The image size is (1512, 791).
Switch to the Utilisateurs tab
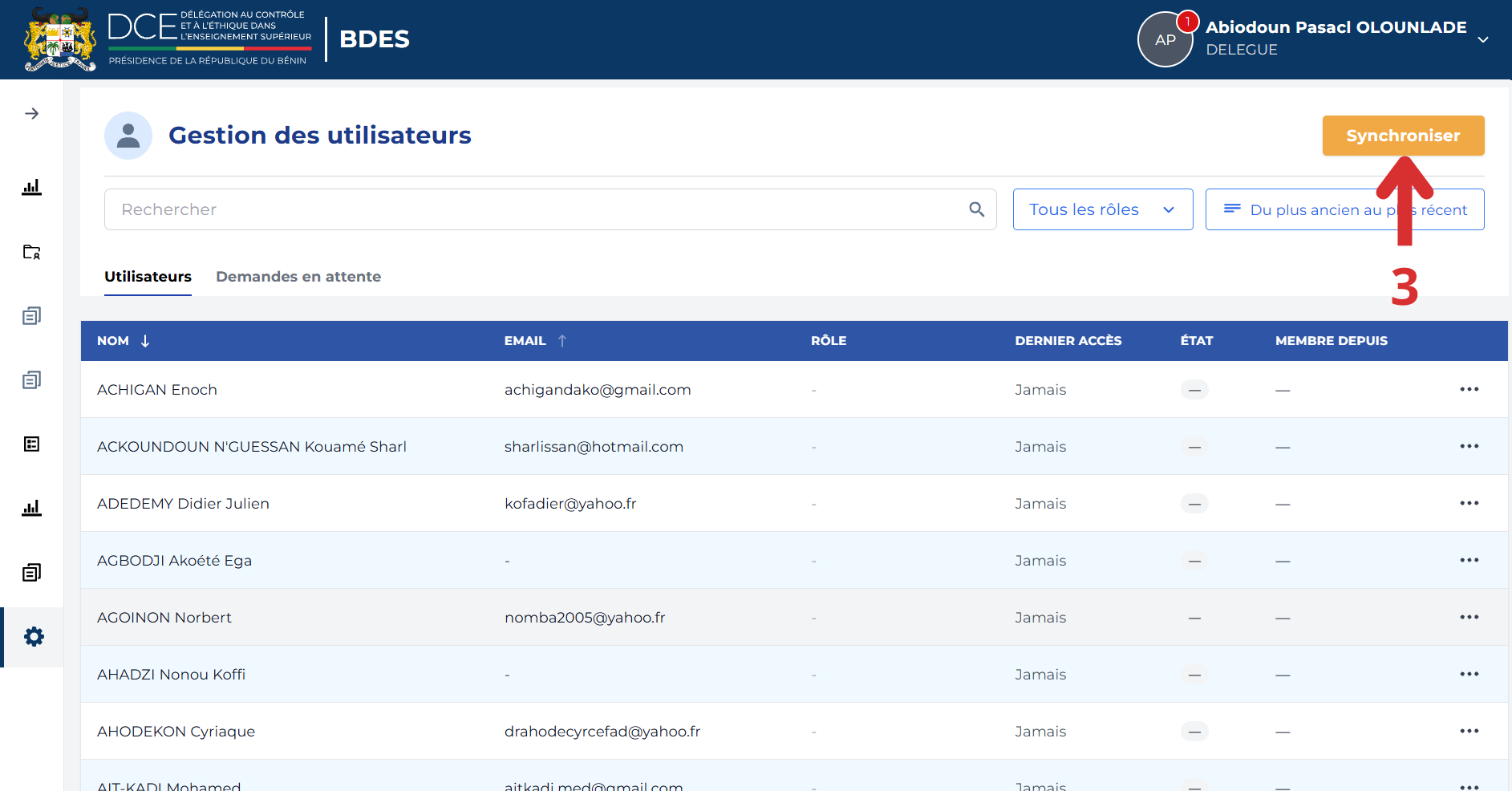pyautogui.click(x=148, y=277)
